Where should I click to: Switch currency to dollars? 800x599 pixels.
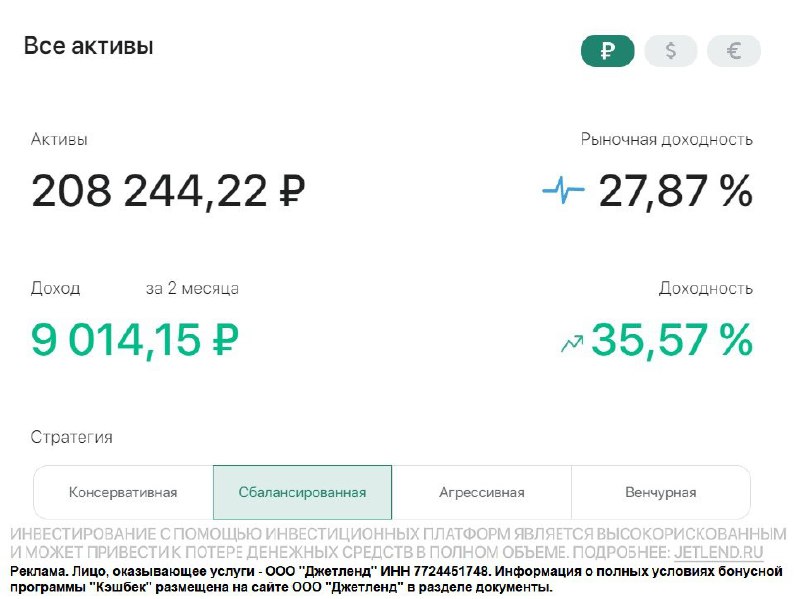pyautogui.click(x=670, y=51)
